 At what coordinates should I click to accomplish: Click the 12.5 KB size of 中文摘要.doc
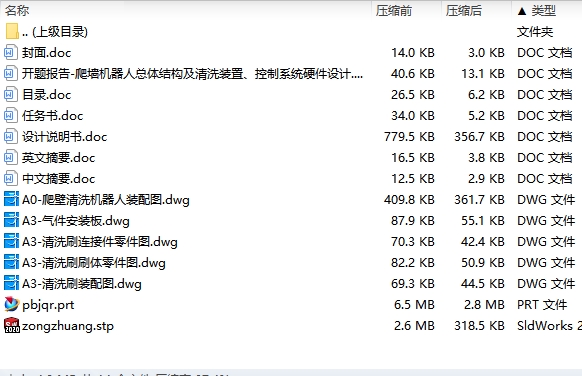413,179
